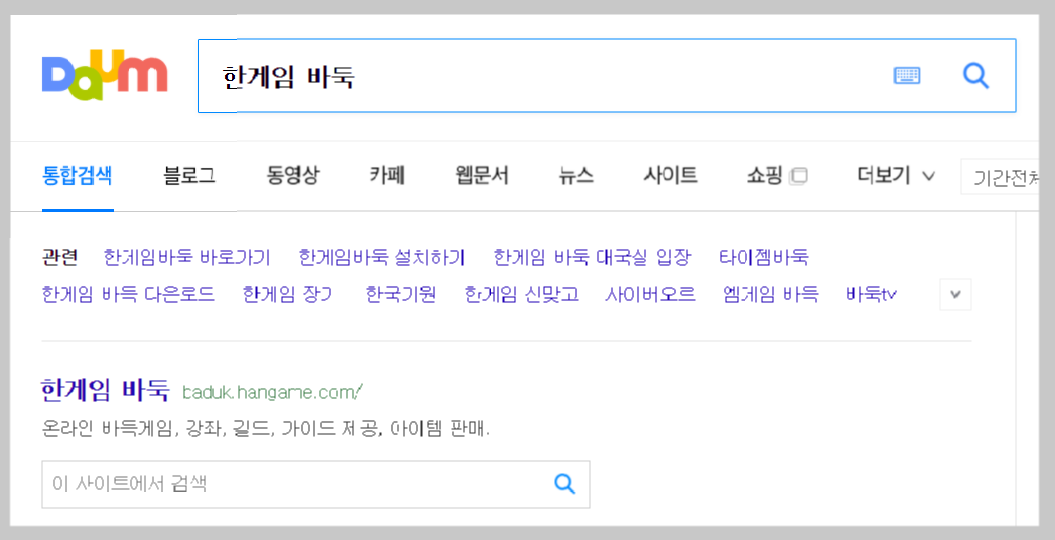Open the 기간전체 period filter
This screenshot has height=540, width=1055.
coord(1001,178)
